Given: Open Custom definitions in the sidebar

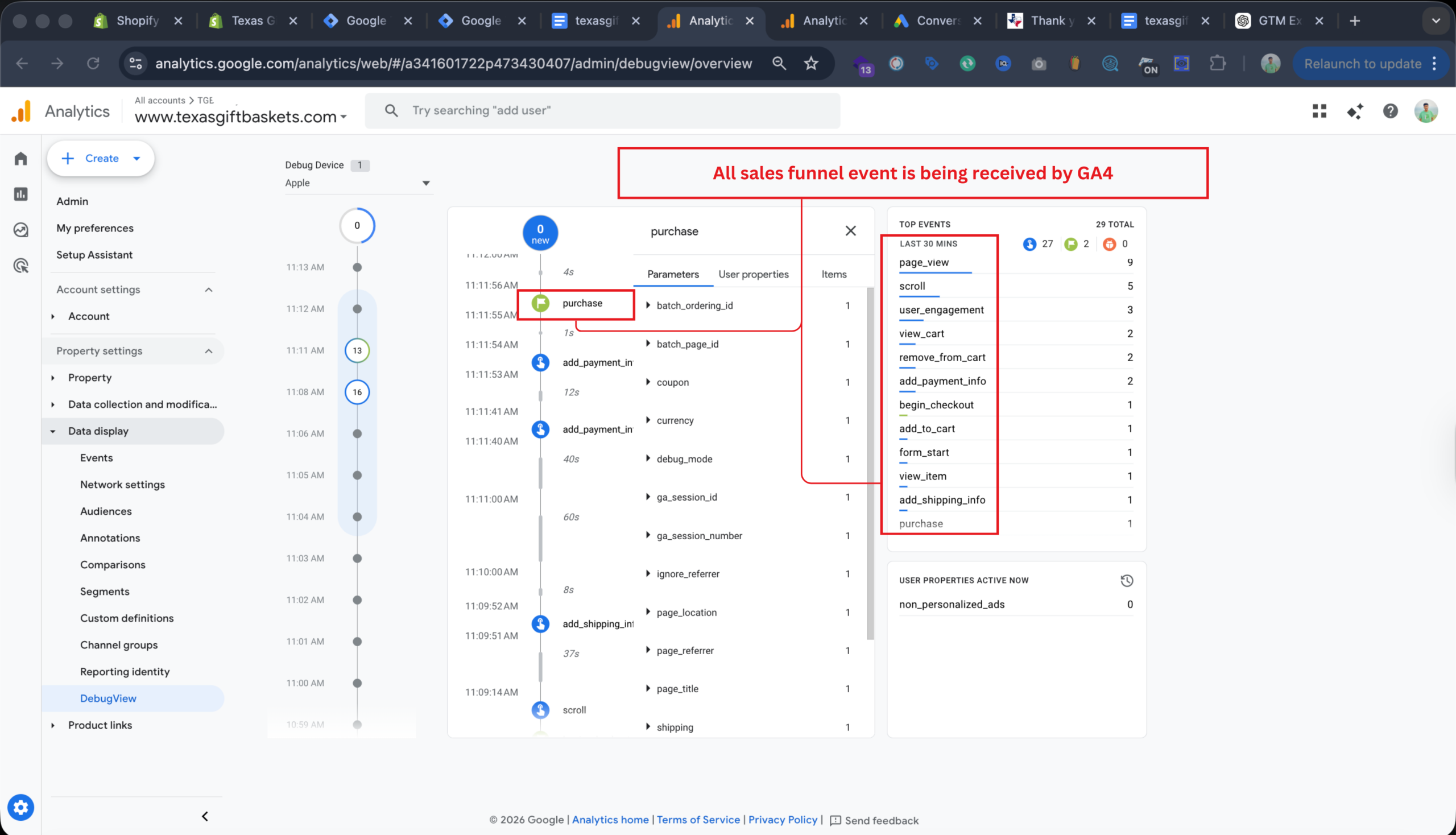Looking at the screenshot, I should 127,618.
